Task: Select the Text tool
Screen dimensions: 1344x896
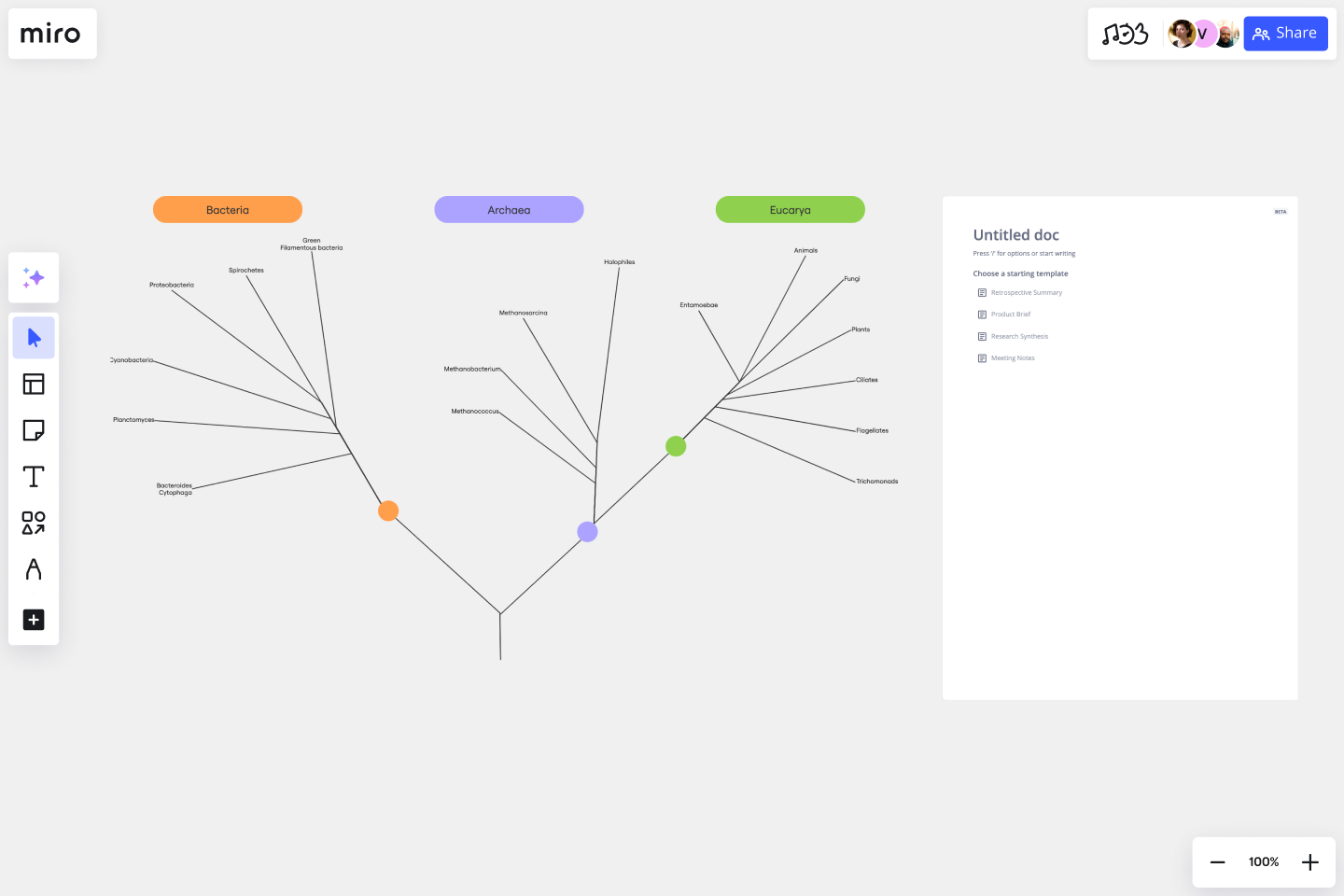Action: click(34, 476)
